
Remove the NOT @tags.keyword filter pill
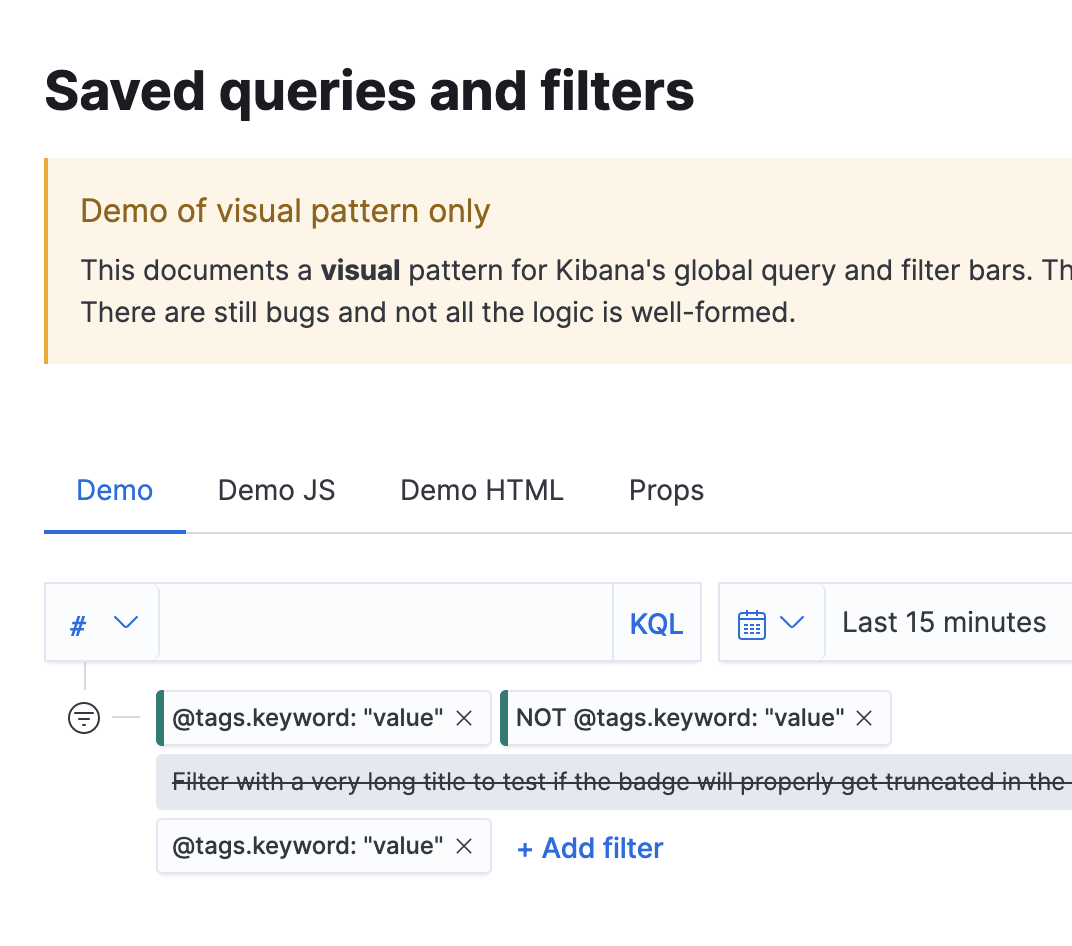(864, 718)
